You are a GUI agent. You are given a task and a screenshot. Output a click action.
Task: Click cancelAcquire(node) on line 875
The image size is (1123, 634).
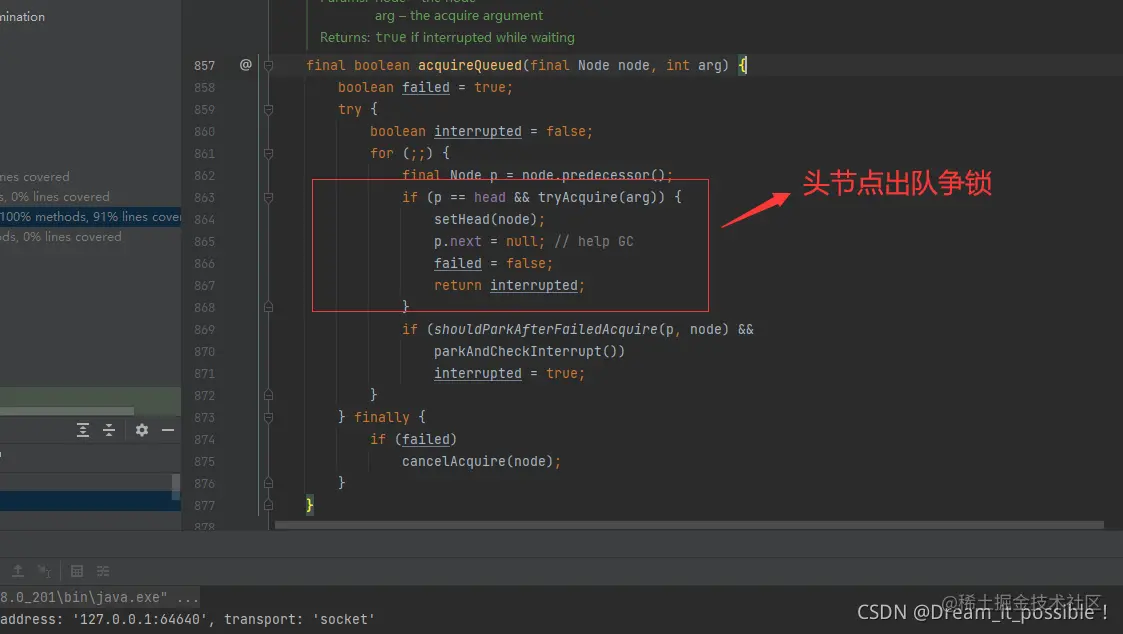coord(481,461)
